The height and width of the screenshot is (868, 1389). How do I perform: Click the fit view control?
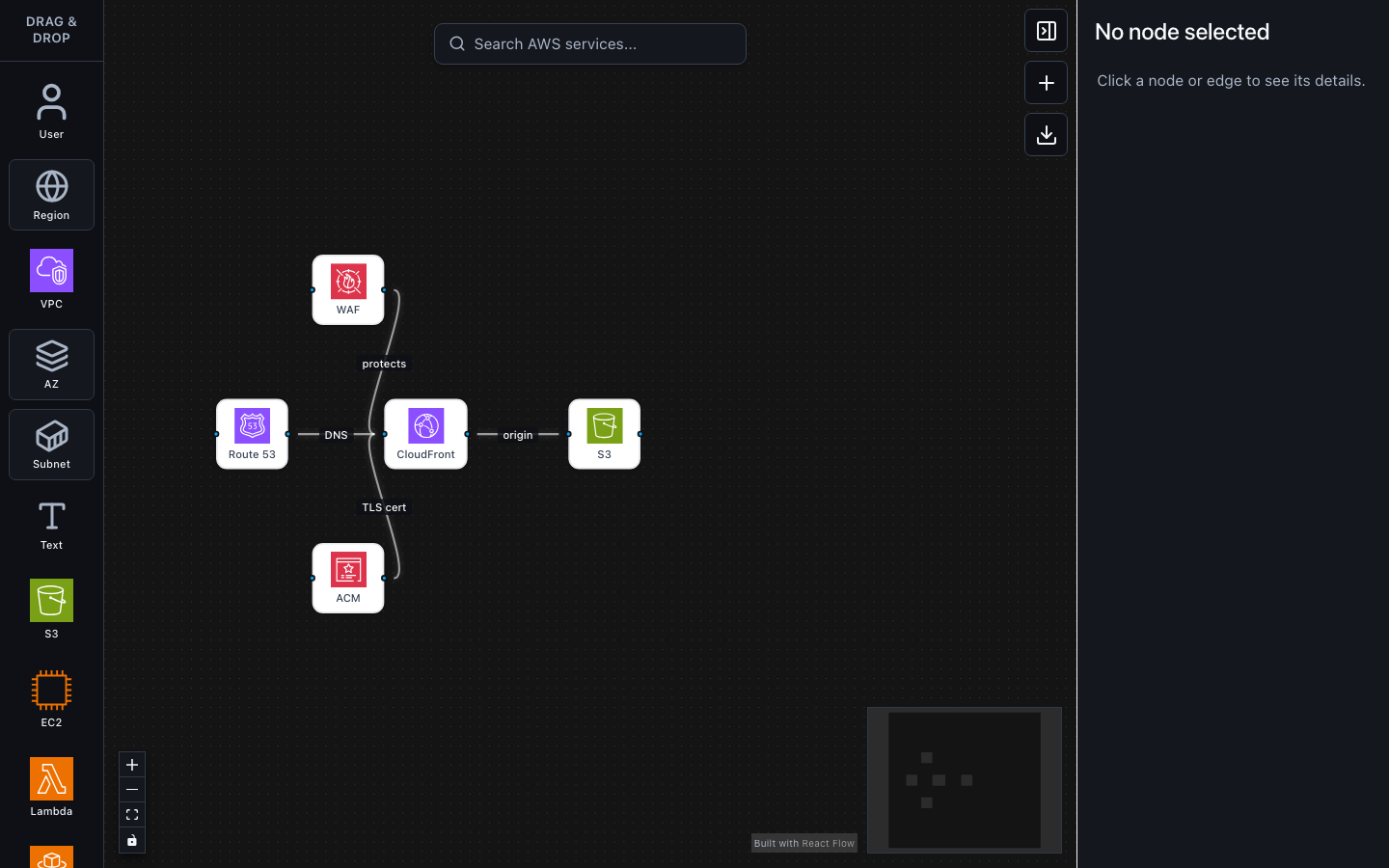coord(132,815)
